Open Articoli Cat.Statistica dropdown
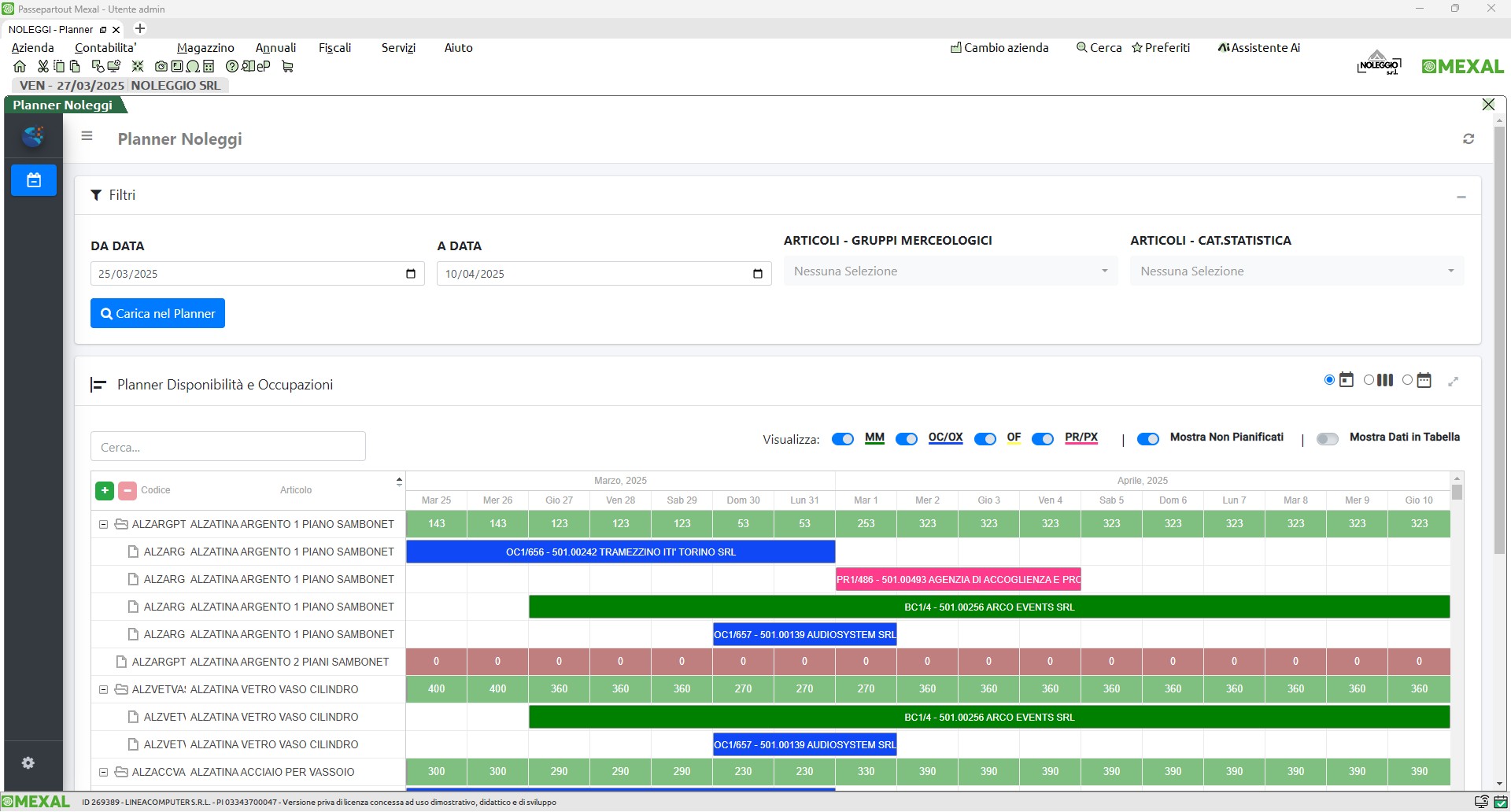This screenshot has height=812, width=1511. 1297,271
